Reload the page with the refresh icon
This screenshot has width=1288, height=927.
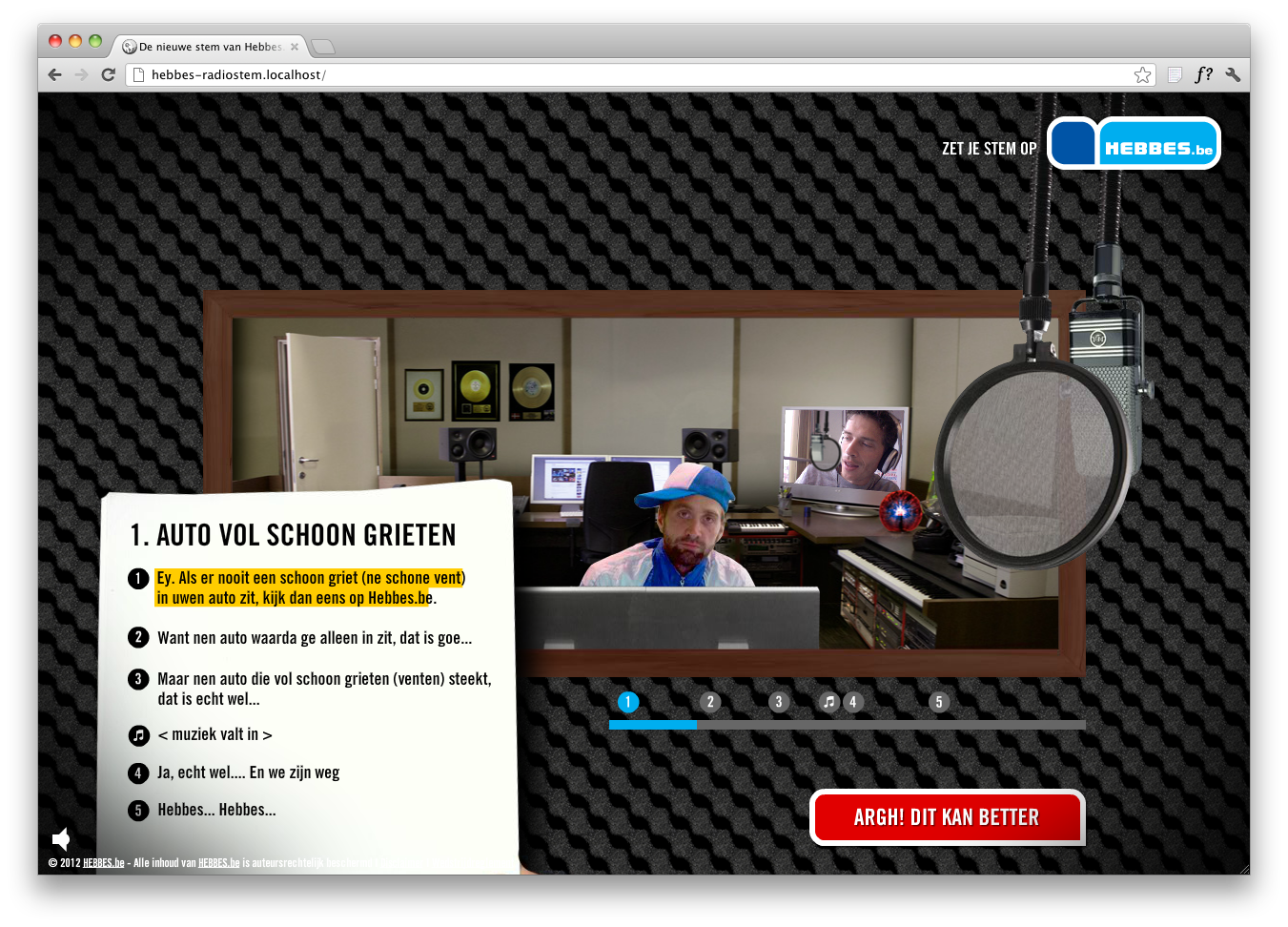pos(108,74)
